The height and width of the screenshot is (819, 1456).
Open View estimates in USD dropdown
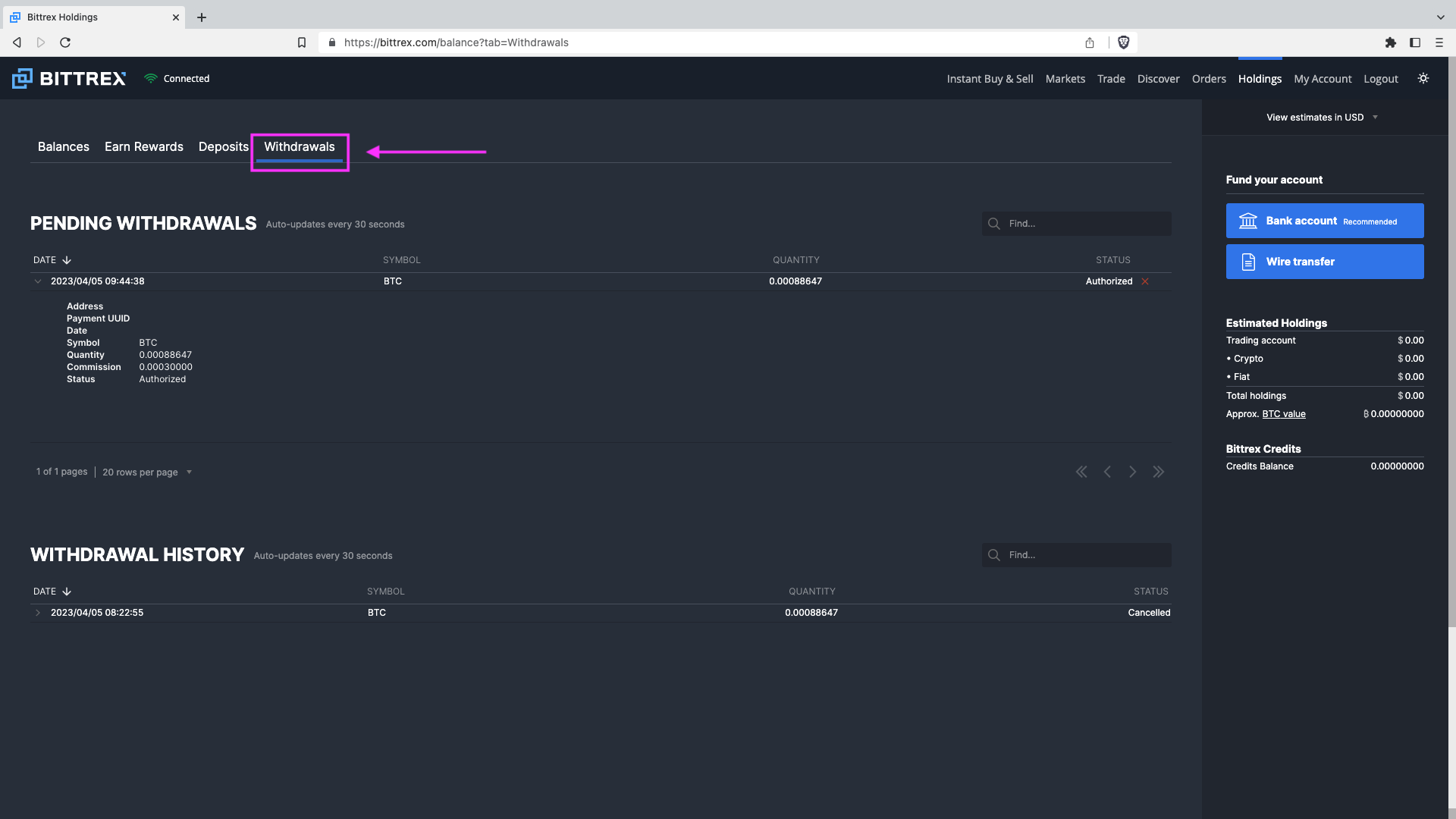point(1321,118)
